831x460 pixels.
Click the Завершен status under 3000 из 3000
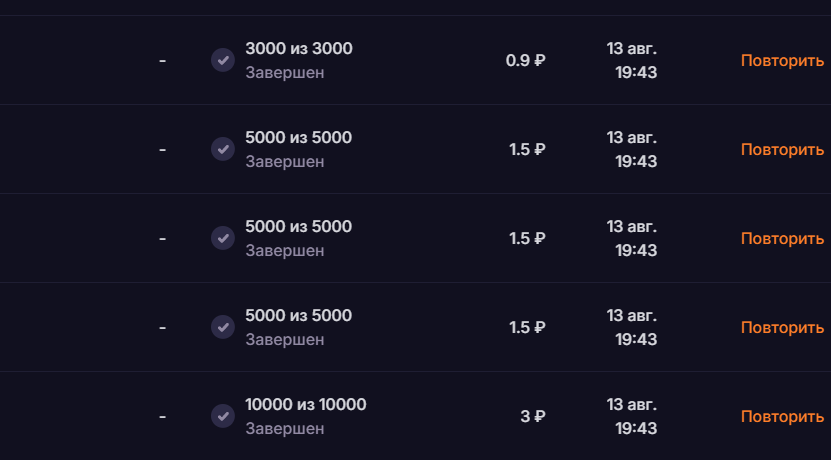click(x=285, y=73)
